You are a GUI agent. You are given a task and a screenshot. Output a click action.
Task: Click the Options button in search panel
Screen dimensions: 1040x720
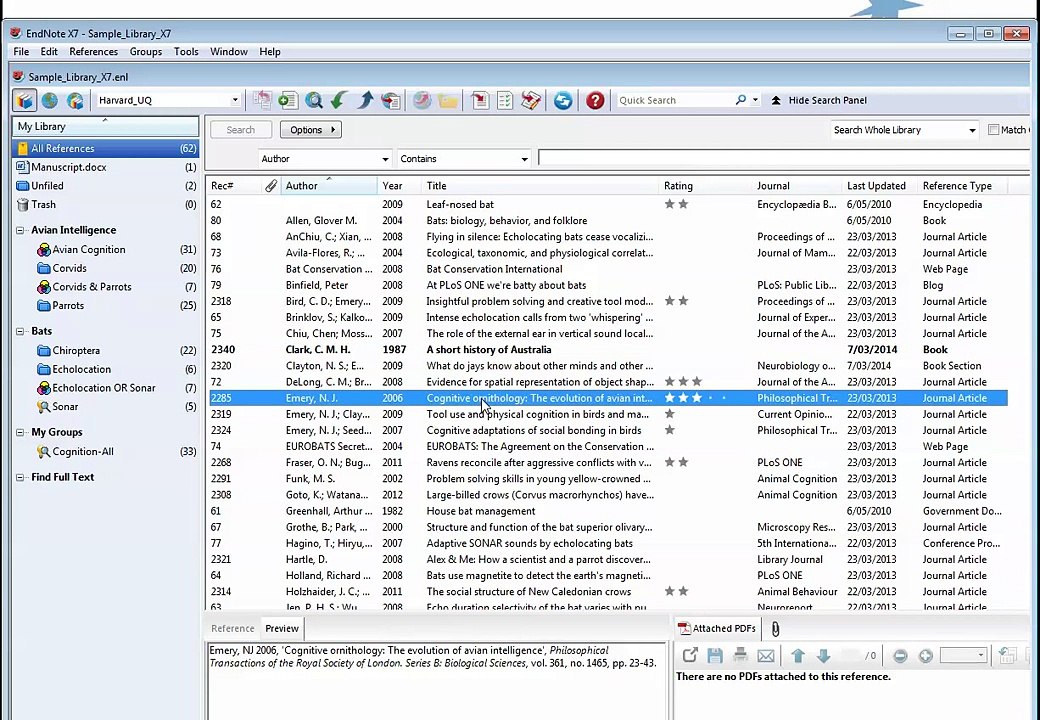[x=311, y=130]
